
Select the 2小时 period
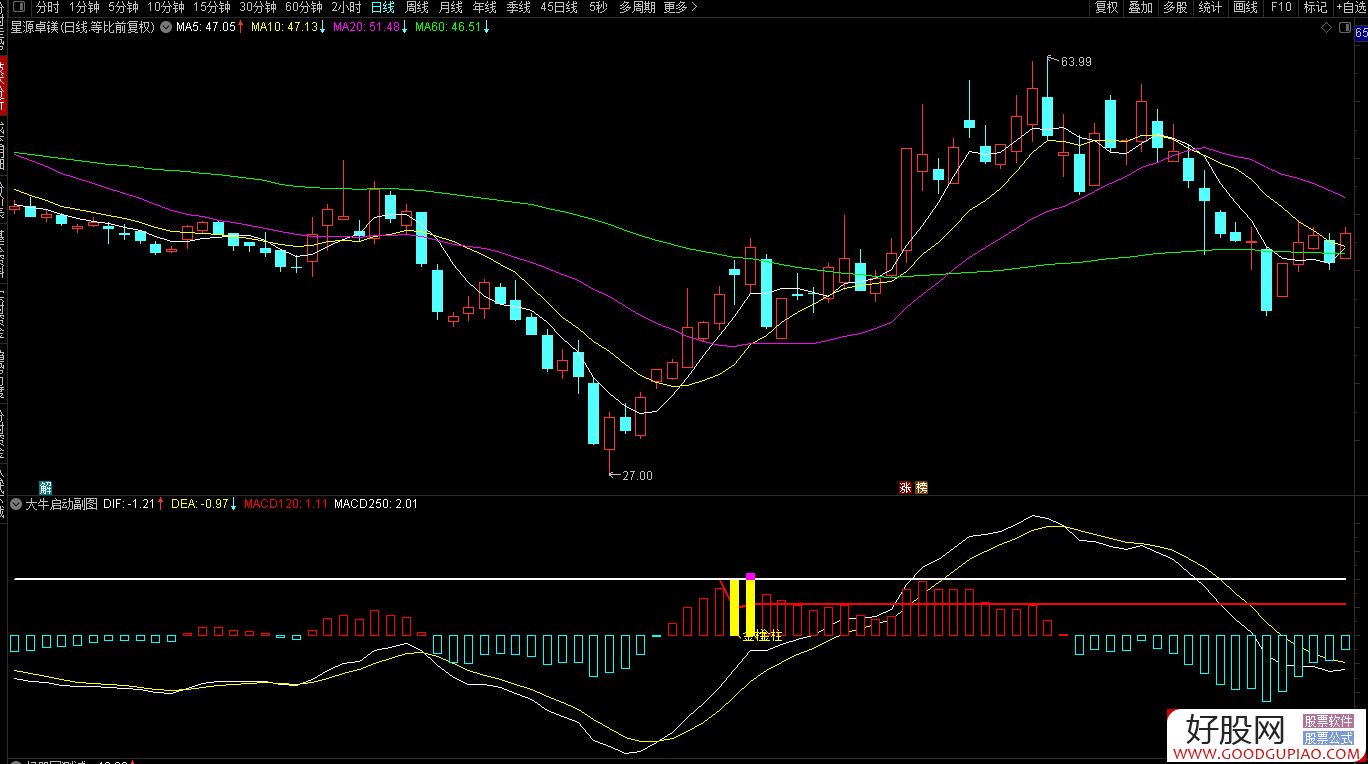346,7
